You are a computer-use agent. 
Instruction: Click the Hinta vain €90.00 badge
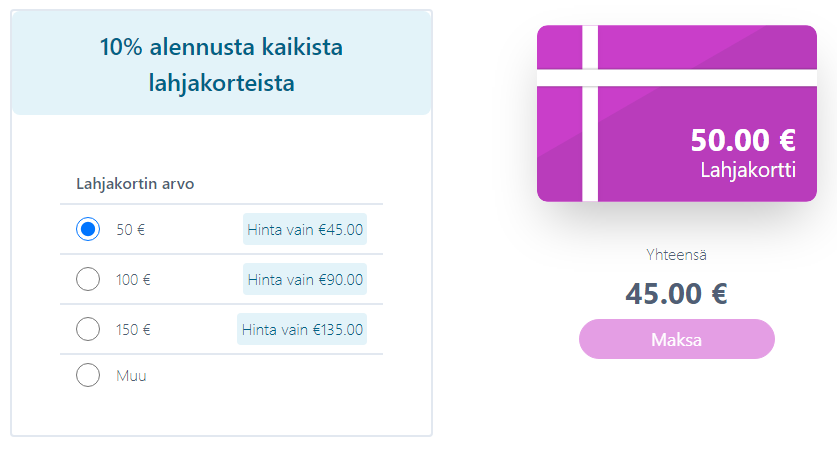(305, 280)
